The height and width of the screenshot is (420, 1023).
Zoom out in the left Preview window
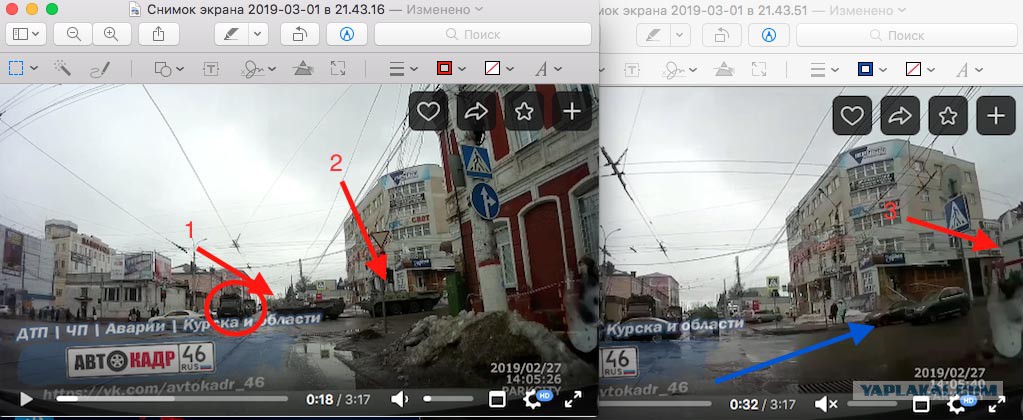73,35
